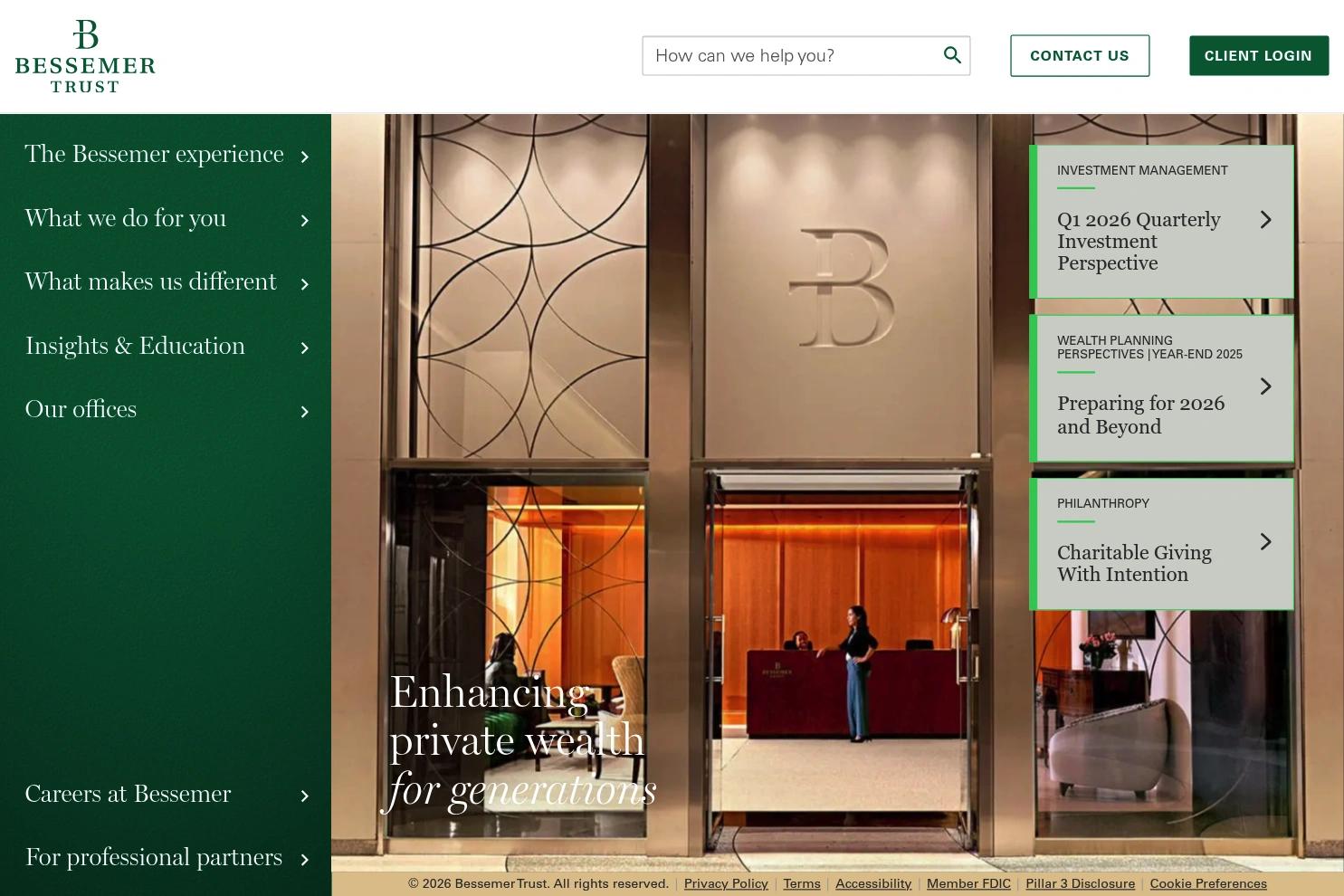The width and height of the screenshot is (1344, 896).
Task: Click 'WEALTH PLANNING PERSPECTIVES | YEAR-END 2025' label
Action: (x=1149, y=348)
